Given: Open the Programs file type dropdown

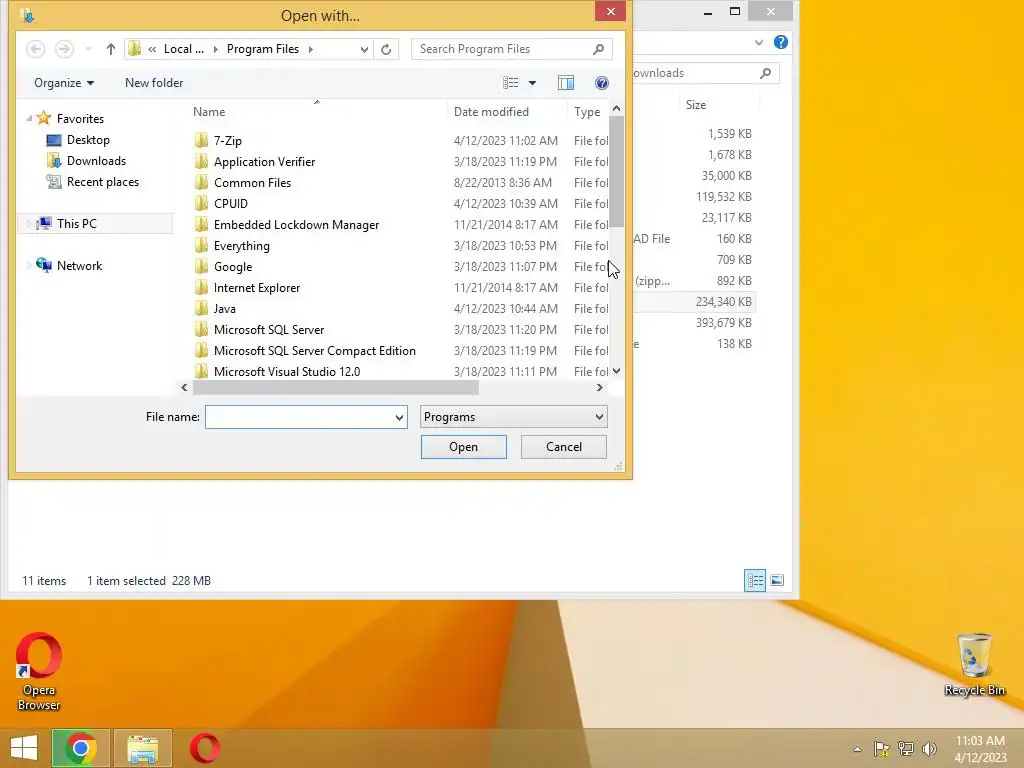Looking at the screenshot, I should [x=513, y=417].
